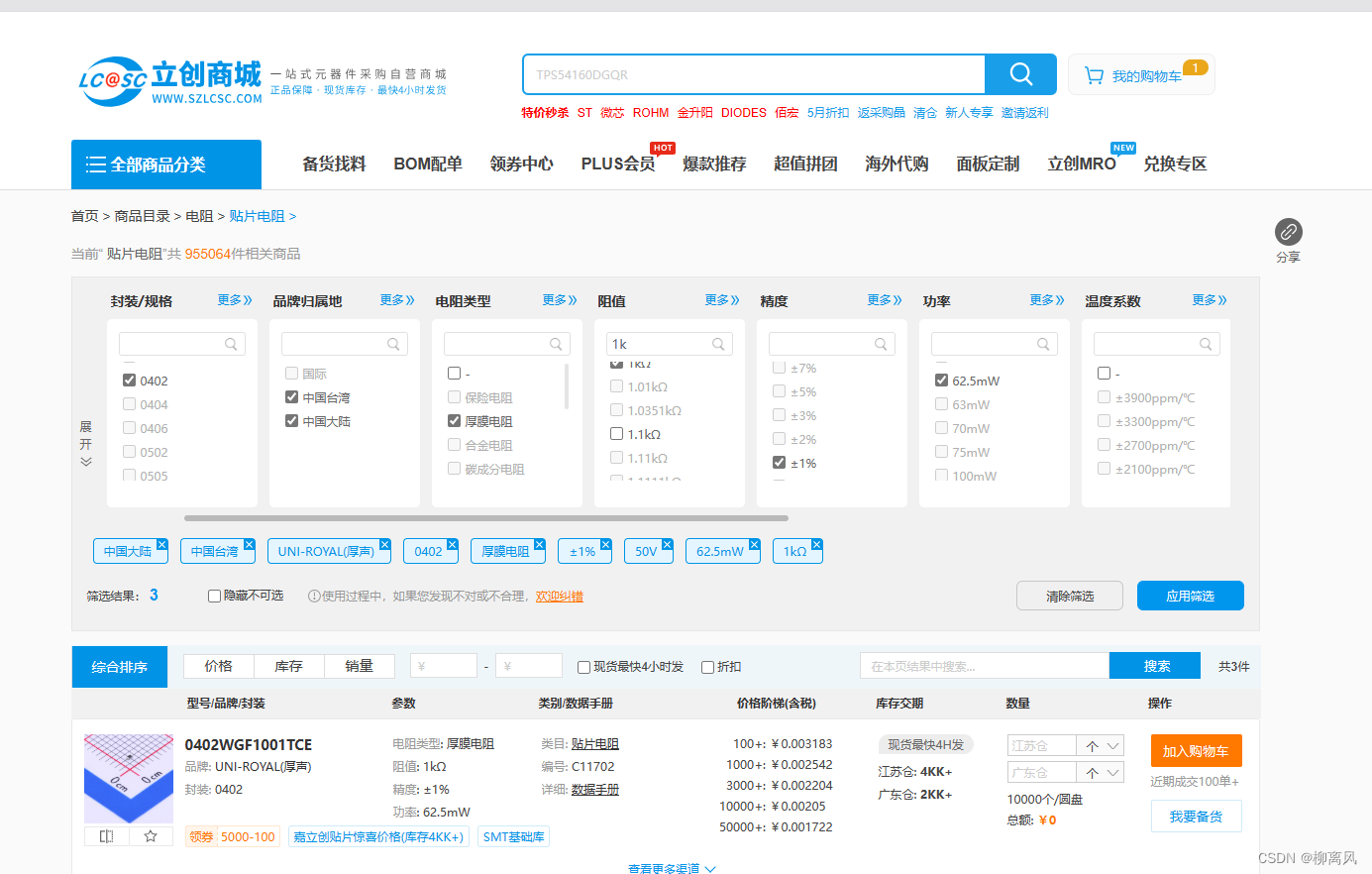Viewport: 1372px width, 874px height.
Task: Remove the 0402 filter tag
Action: pyautogui.click(x=452, y=545)
